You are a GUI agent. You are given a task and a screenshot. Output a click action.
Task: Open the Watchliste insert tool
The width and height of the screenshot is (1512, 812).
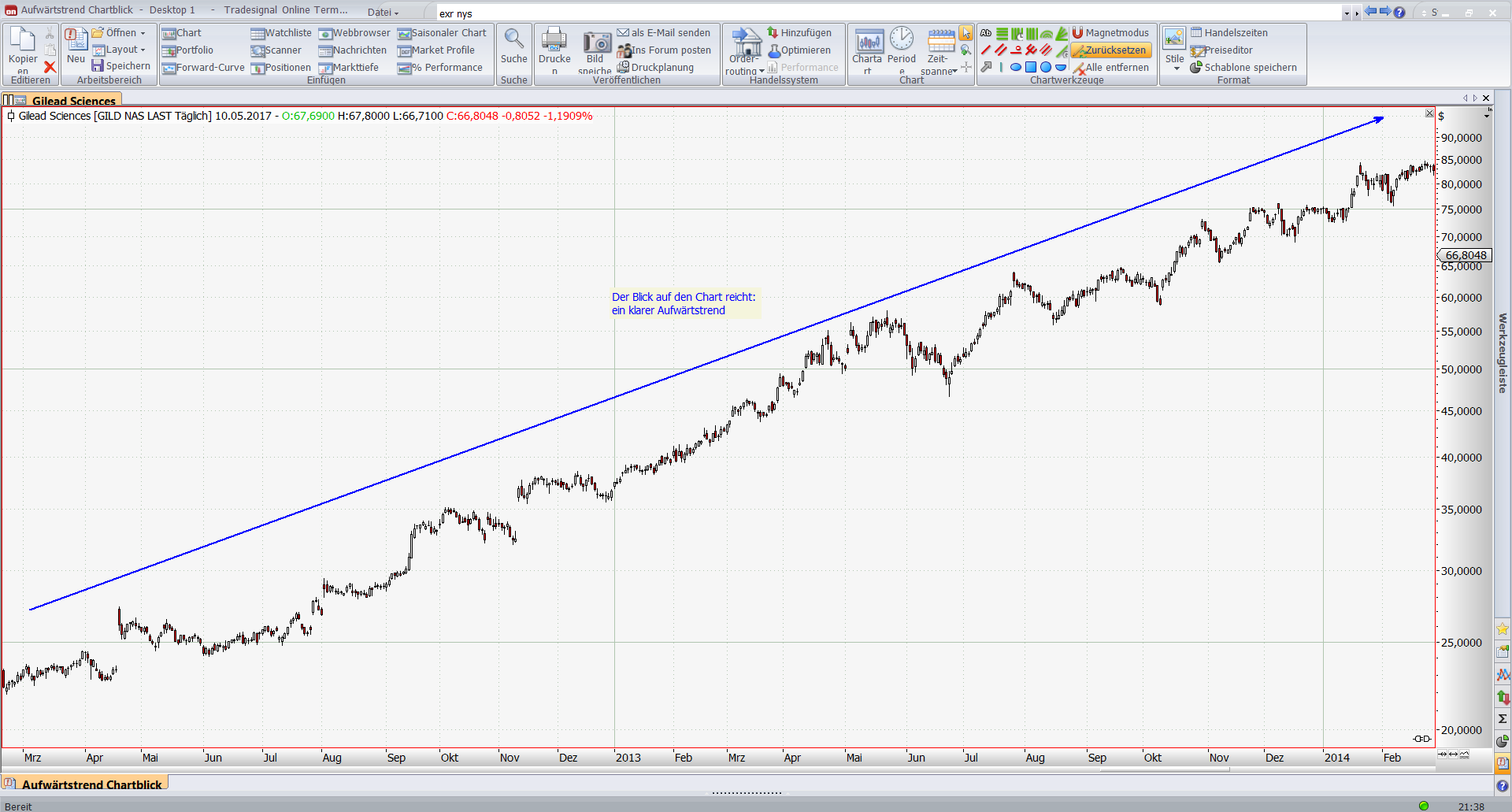[281, 33]
